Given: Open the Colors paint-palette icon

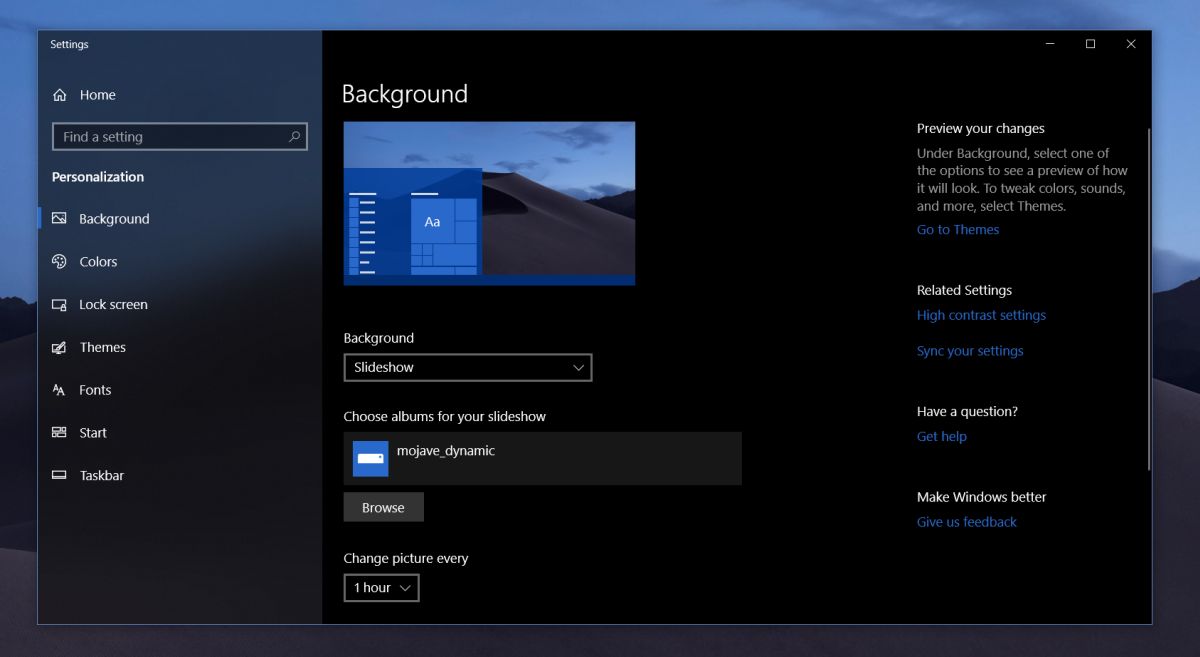Looking at the screenshot, I should click(x=61, y=261).
